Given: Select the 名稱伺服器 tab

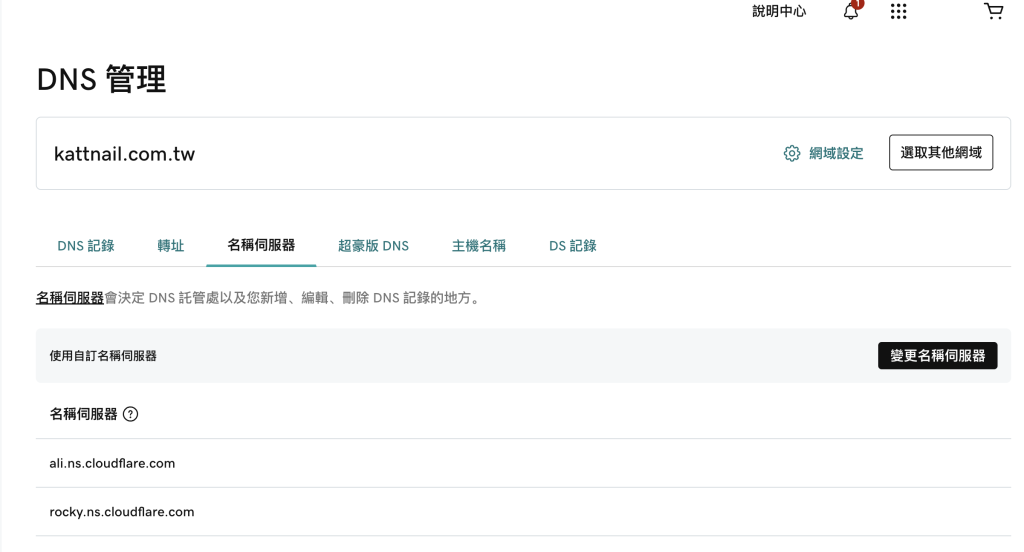Looking at the screenshot, I should 261,245.
